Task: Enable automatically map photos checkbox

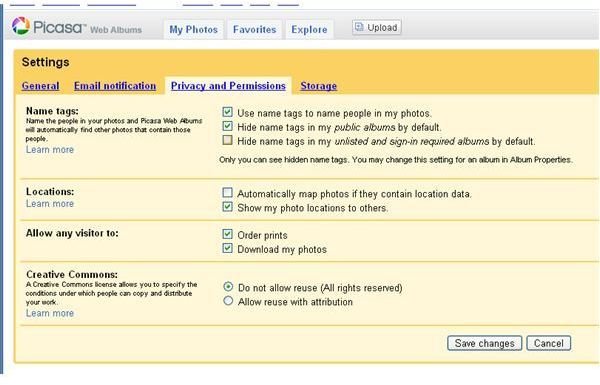Action: tap(227, 192)
